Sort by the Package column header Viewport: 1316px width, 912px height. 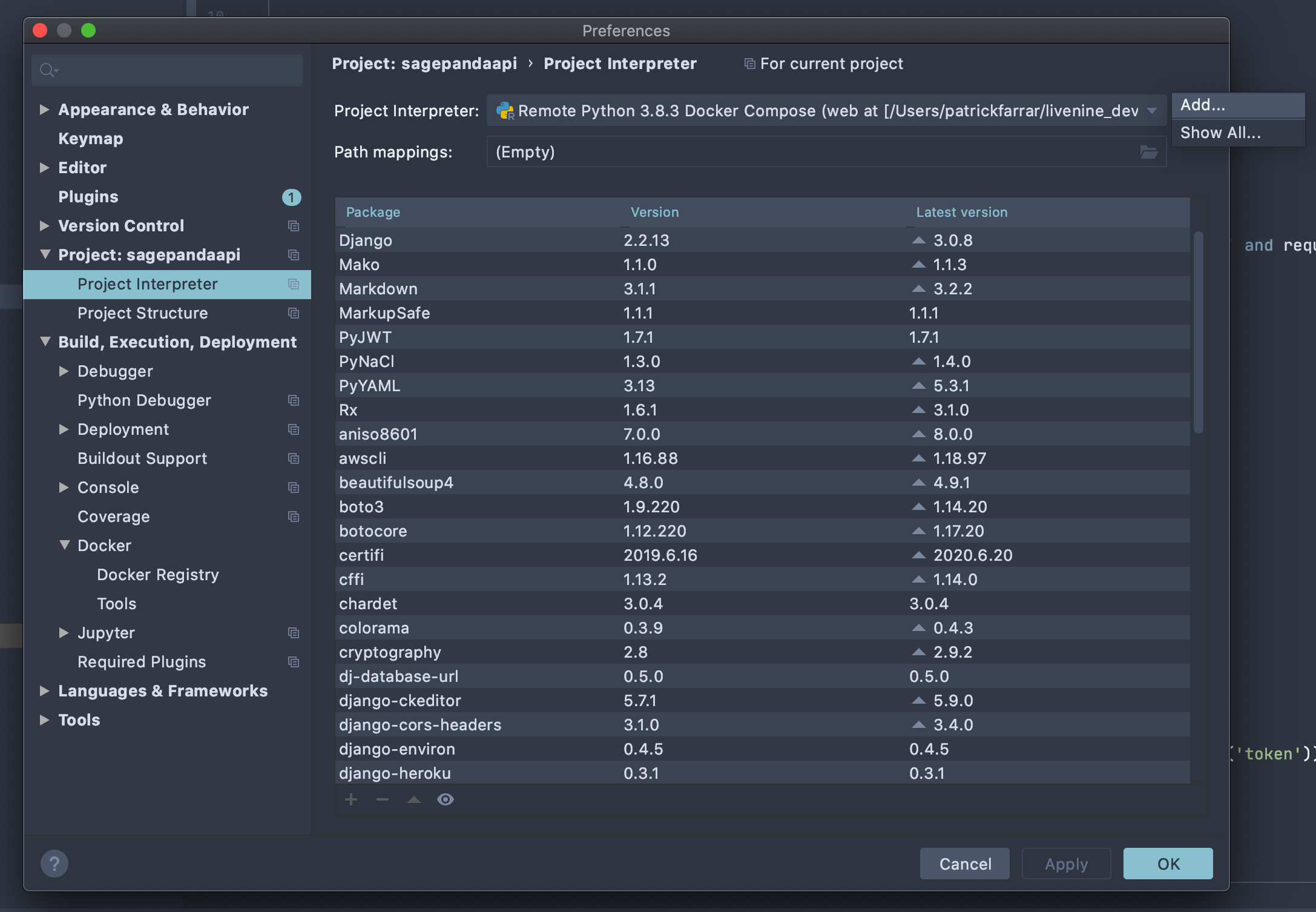pyautogui.click(x=478, y=213)
